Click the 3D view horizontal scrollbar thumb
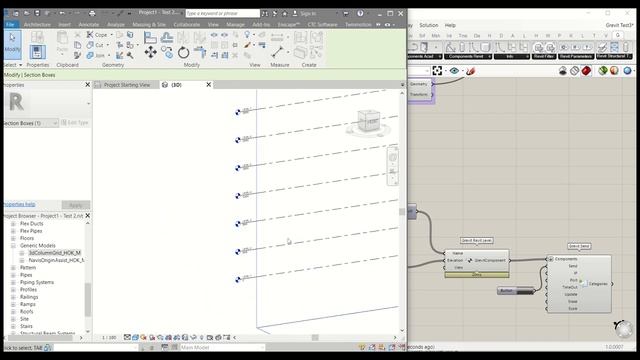 pos(315,338)
